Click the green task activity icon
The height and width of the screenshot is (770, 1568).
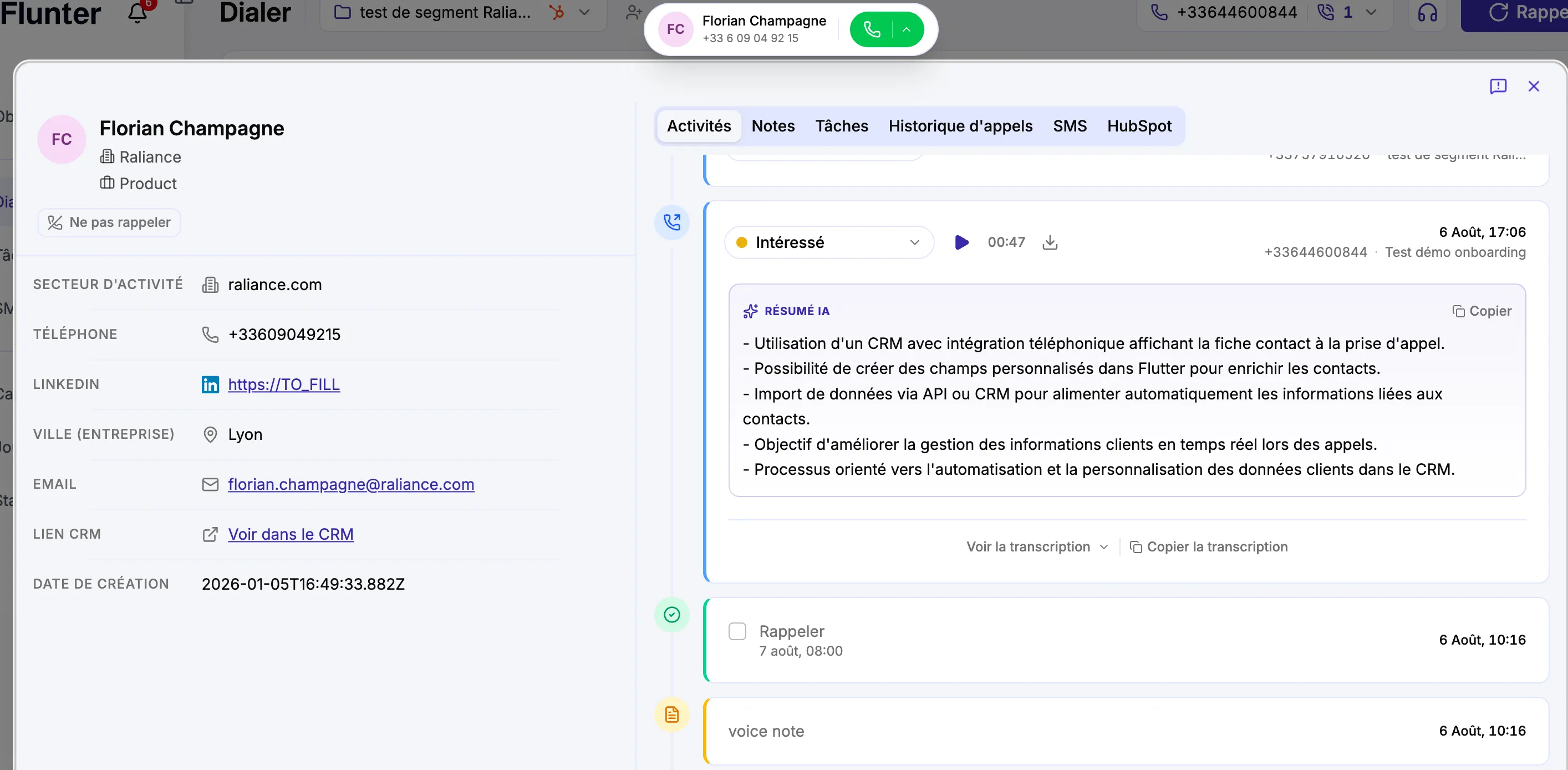(672, 615)
